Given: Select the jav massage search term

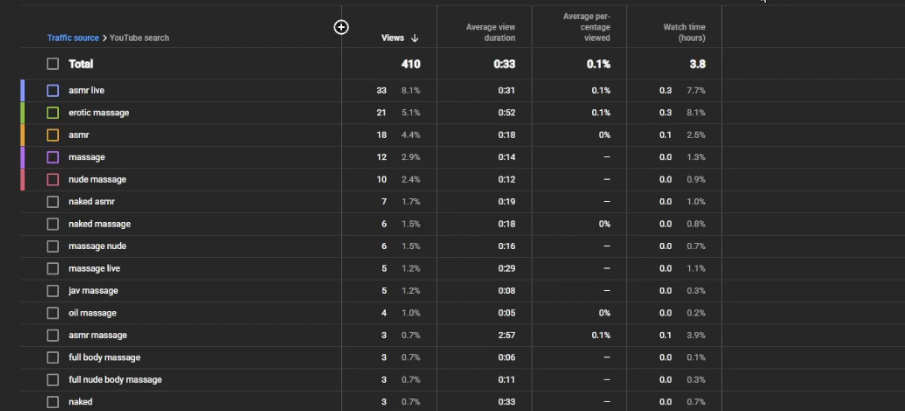Looking at the screenshot, I should click(x=93, y=290).
